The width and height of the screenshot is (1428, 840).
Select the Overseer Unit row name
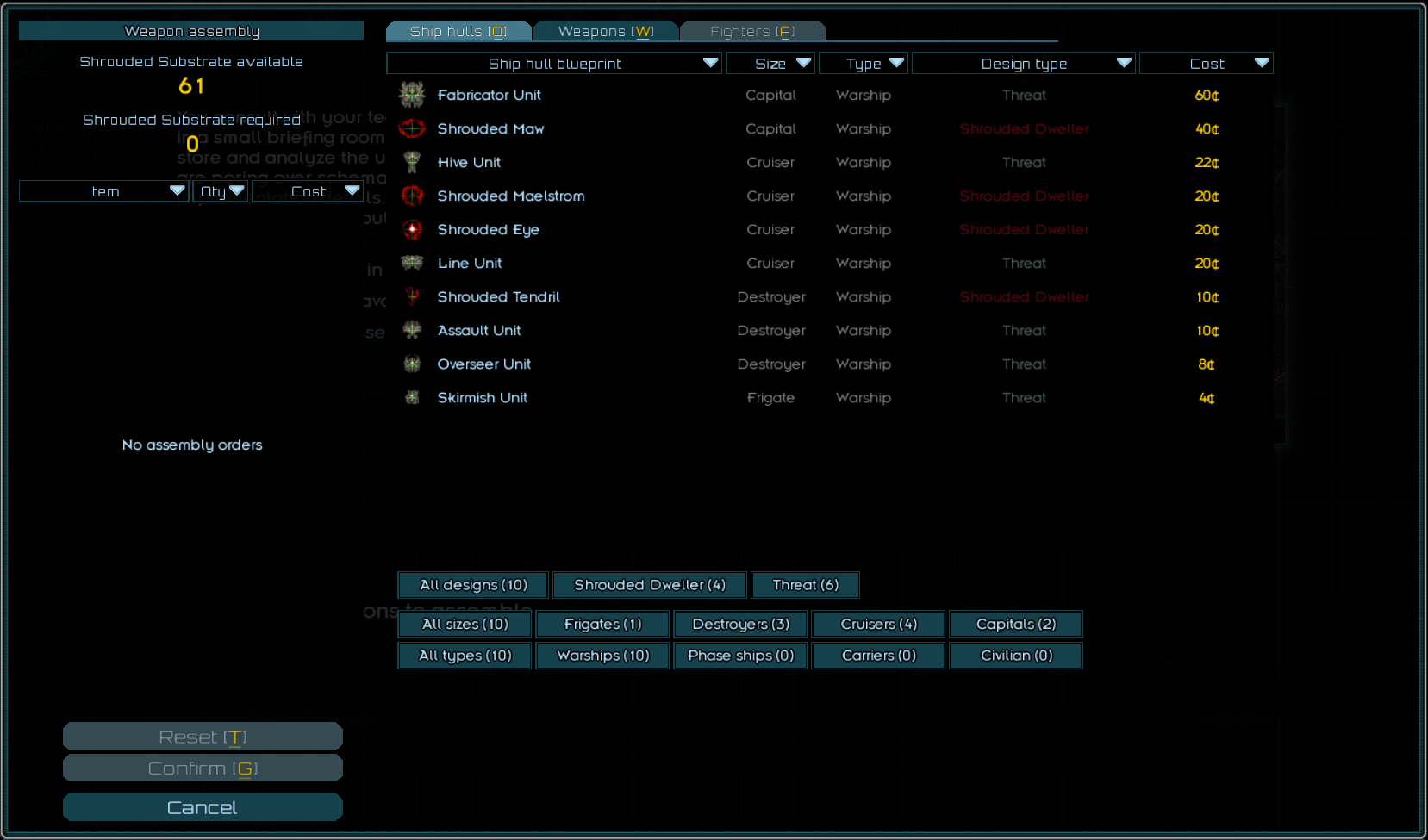[483, 364]
